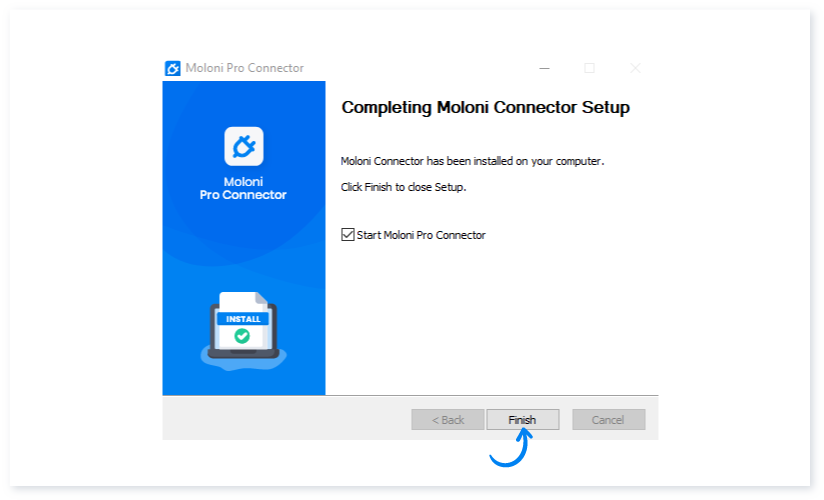This screenshot has height=500, width=824.
Task: Click the Finish button
Action: click(x=522, y=420)
